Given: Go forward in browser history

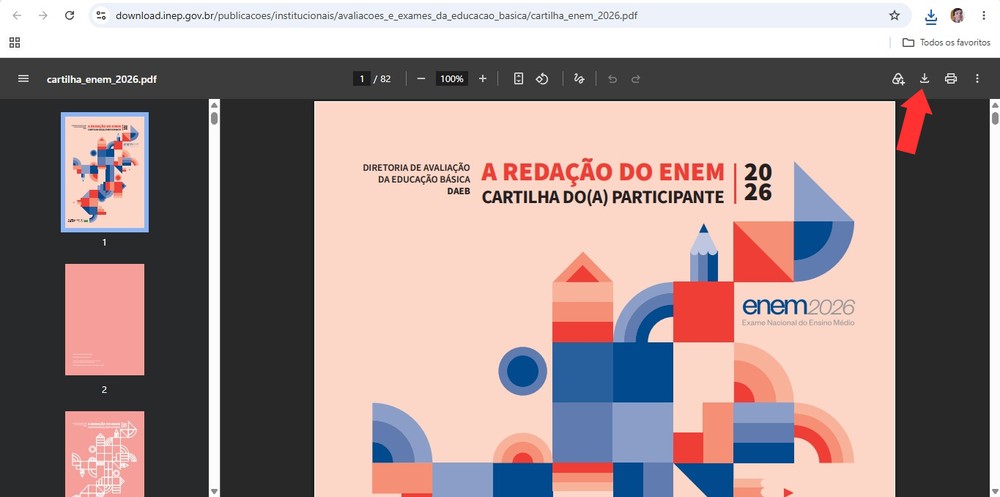Looking at the screenshot, I should [x=43, y=15].
